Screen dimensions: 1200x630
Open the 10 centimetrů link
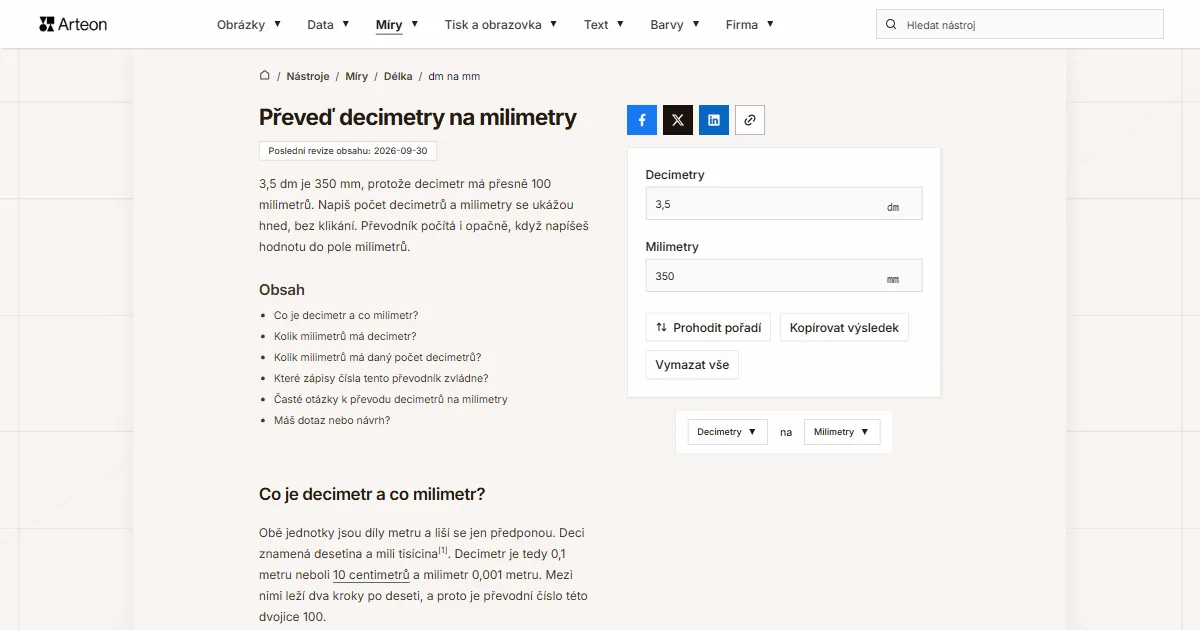tap(372, 575)
